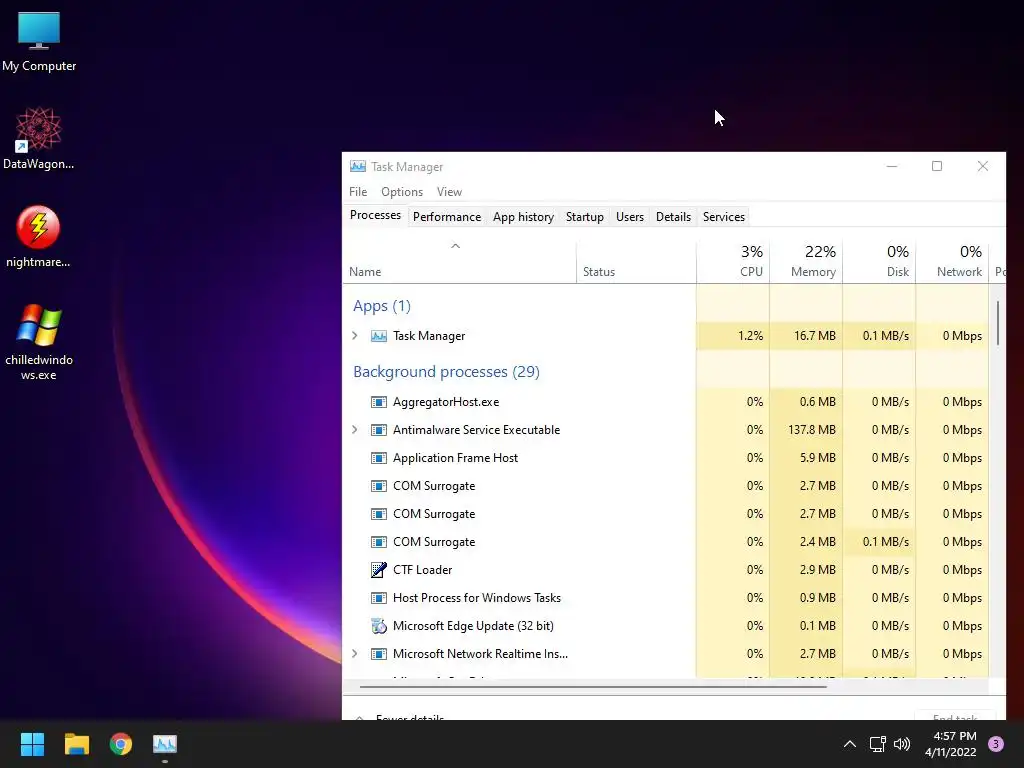The width and height of the screenshot is (1024, 768).
Task: Click the CTF Loader pen icon
Action: click(379, 569)
